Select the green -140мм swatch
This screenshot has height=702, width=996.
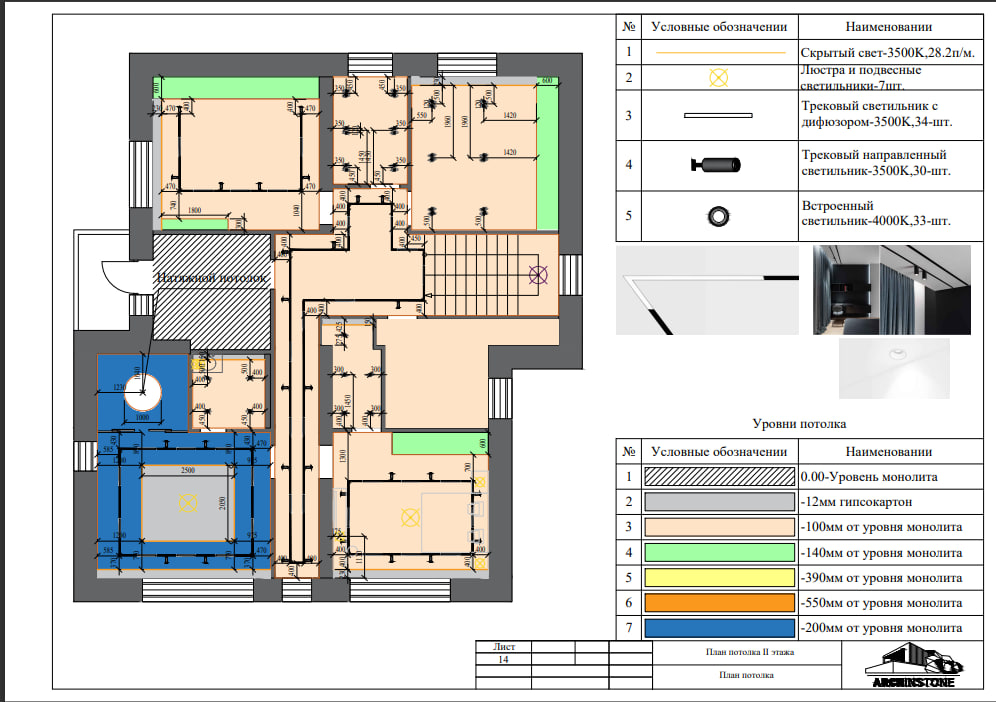coord(720,552)
